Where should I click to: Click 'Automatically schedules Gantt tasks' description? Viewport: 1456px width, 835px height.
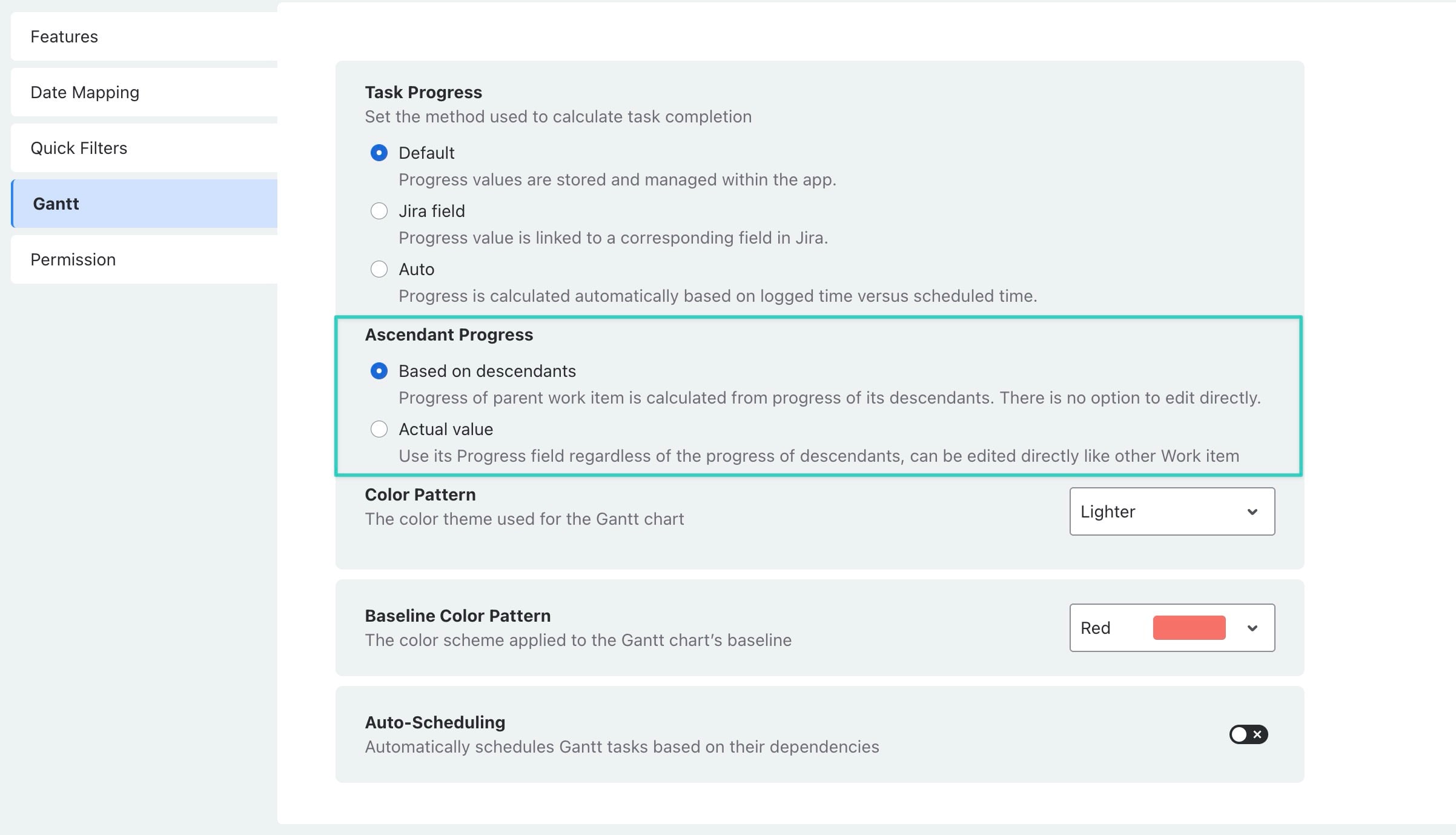pyautogui.click(x=622, y=747)
